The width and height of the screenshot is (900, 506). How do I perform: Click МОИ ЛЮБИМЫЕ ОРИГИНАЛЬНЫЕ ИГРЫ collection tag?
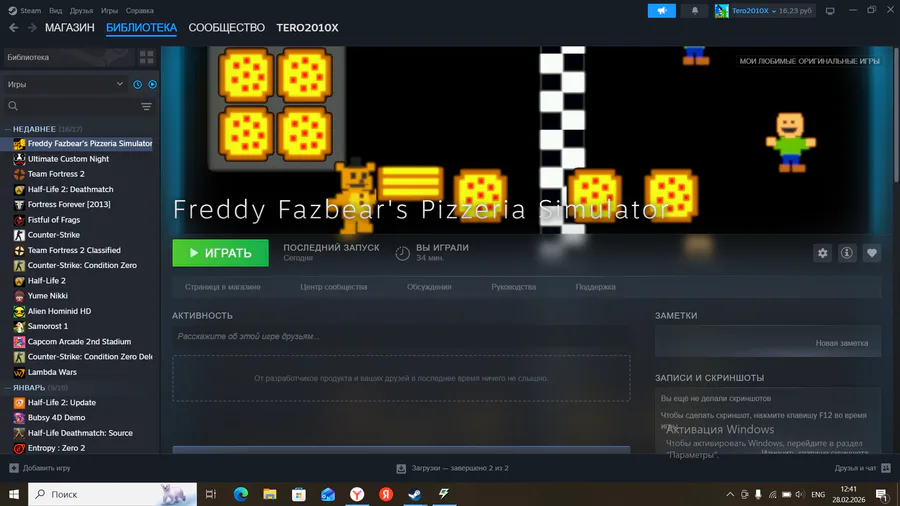coord(809,61)
